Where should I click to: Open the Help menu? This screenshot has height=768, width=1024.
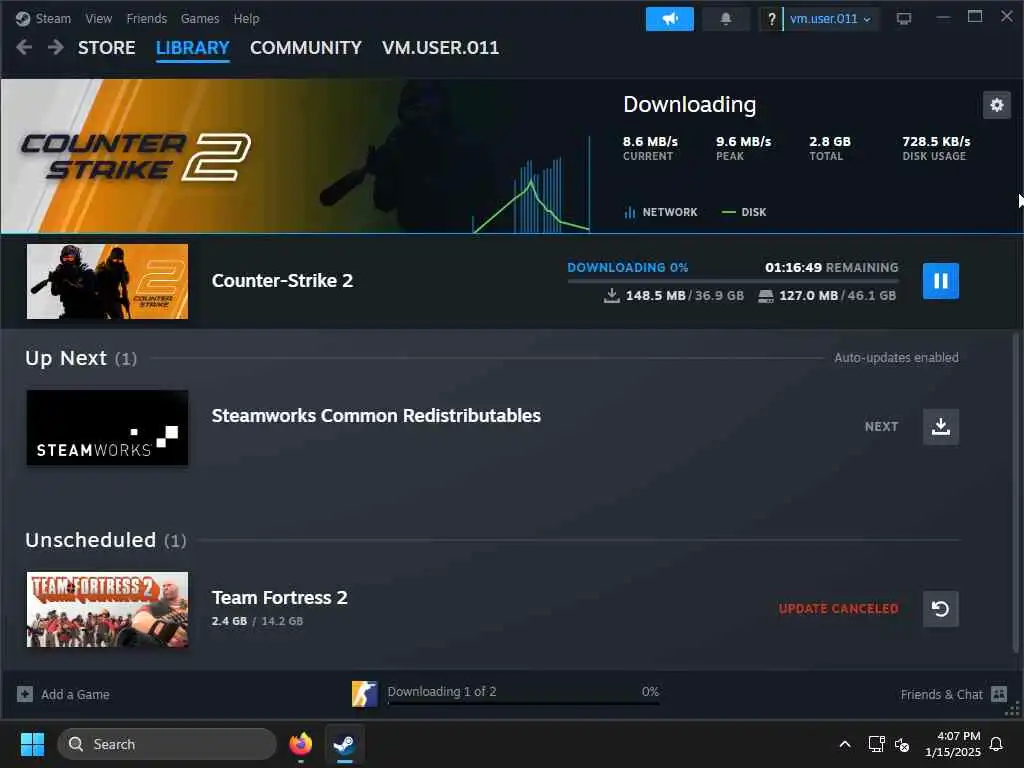point(246,18)
